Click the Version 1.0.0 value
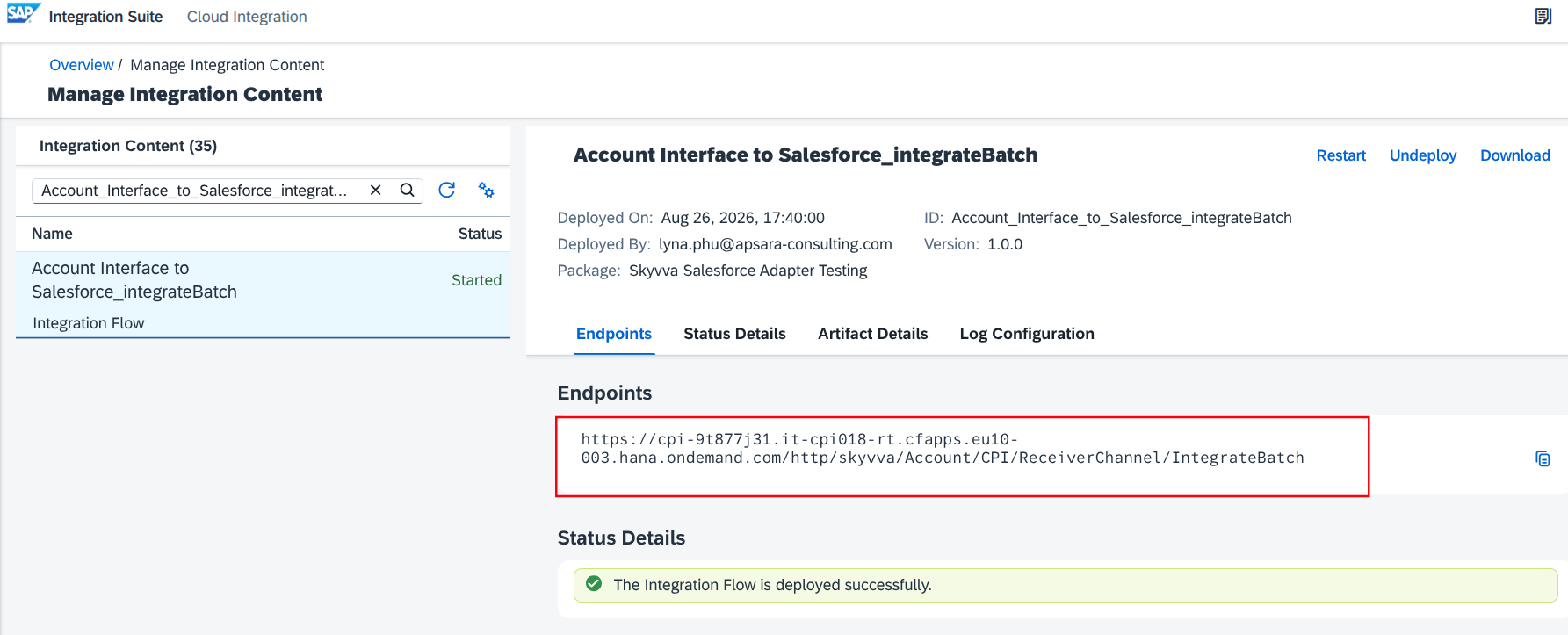 1005,244
